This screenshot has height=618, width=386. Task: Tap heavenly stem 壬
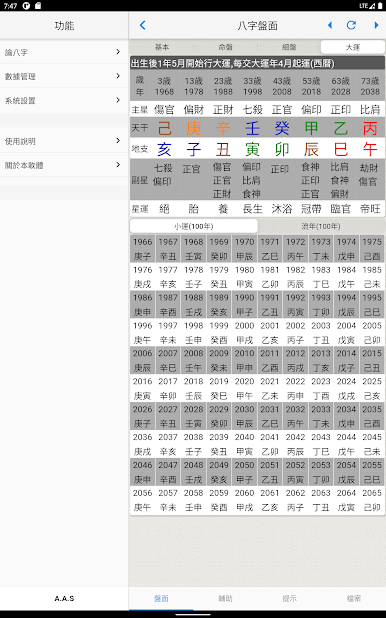pos(252,128)
